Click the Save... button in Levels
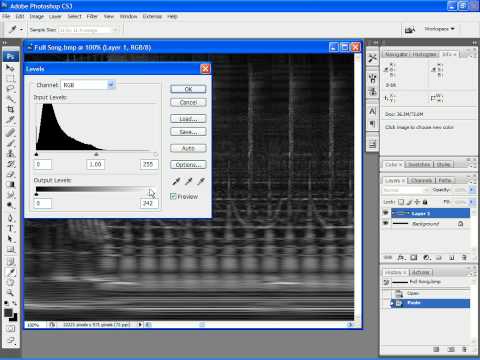This screenshot has width=480, height=360. 188,132
